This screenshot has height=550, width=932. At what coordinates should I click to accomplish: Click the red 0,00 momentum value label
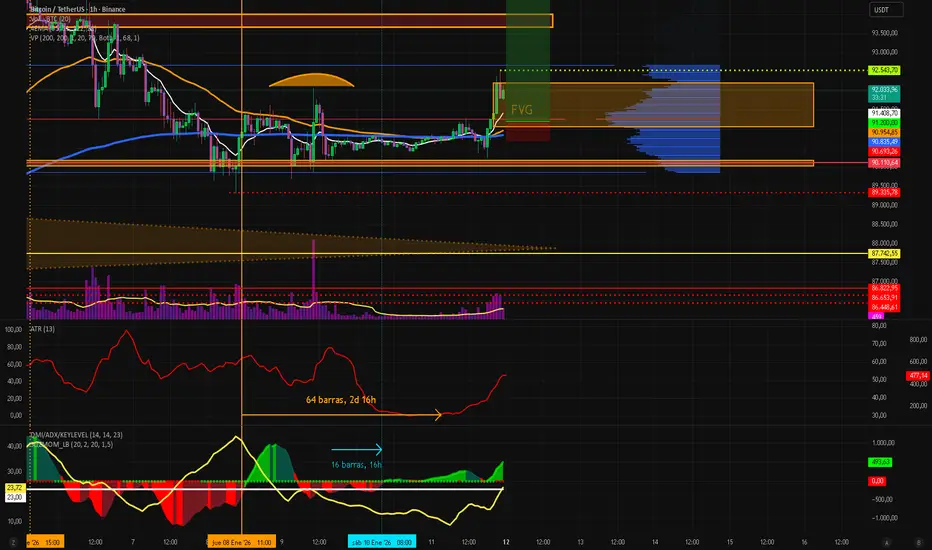coord(877,480)
